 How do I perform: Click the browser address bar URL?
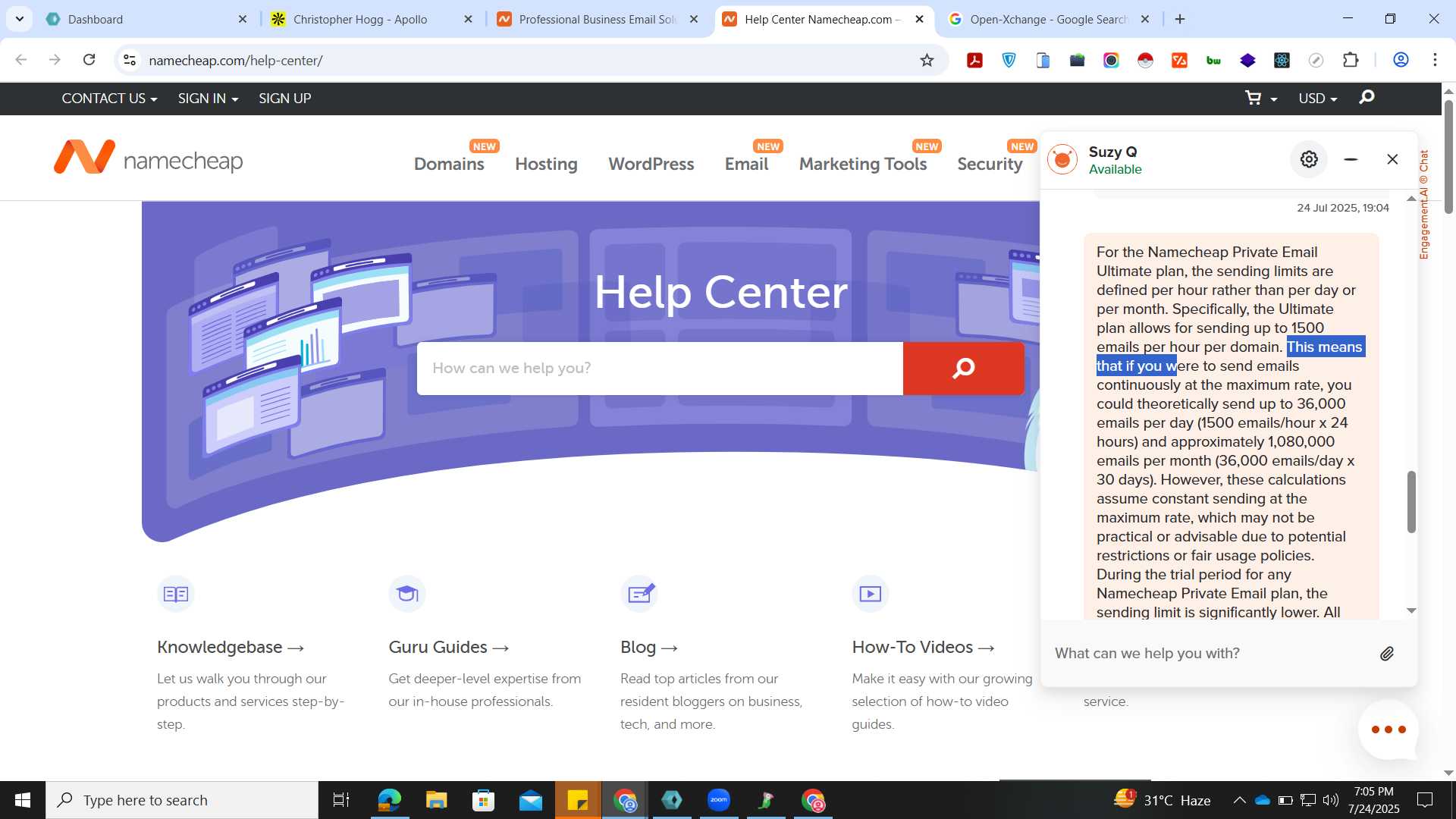coord(236,60)
